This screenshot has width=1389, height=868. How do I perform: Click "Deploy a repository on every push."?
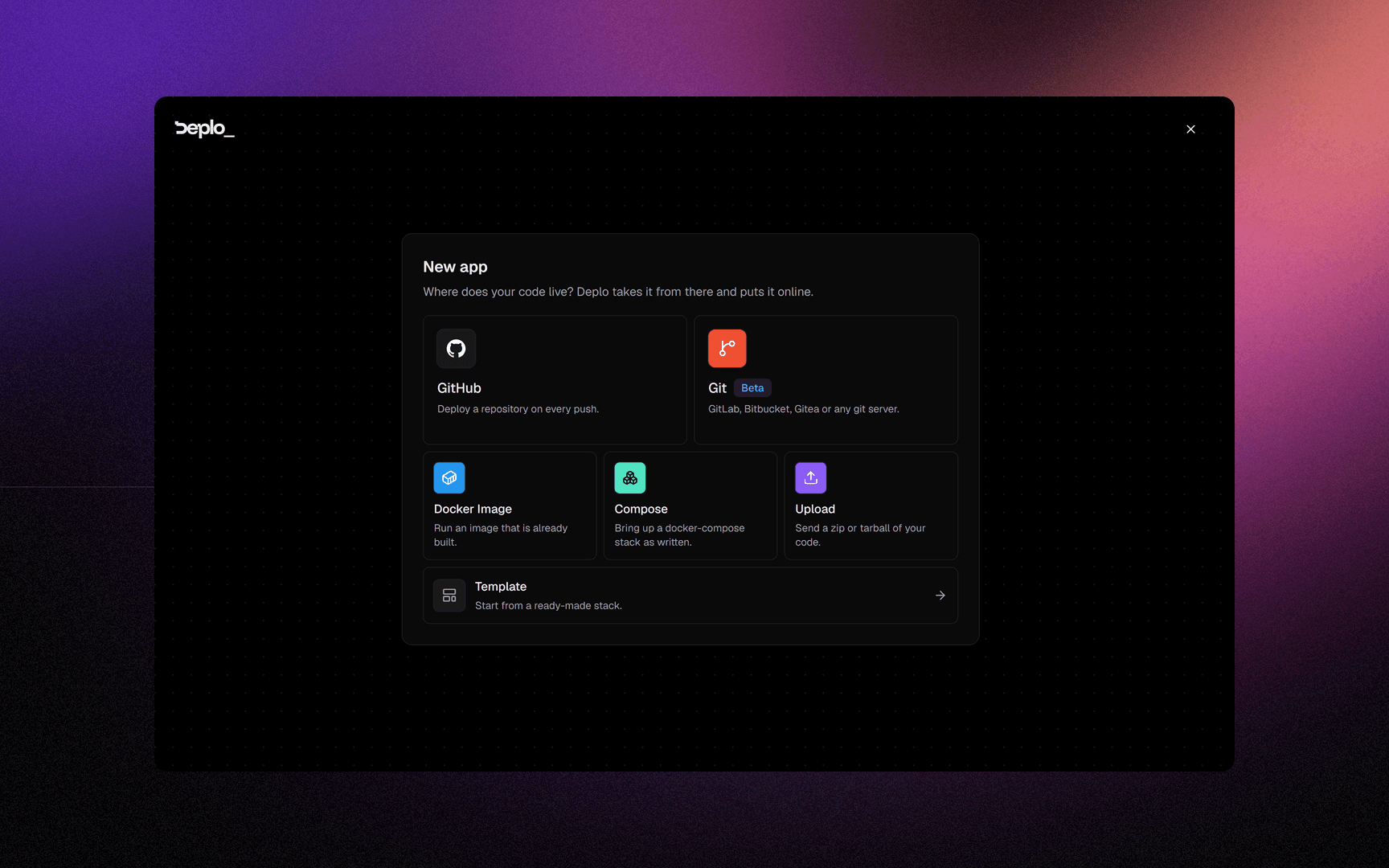518,409
